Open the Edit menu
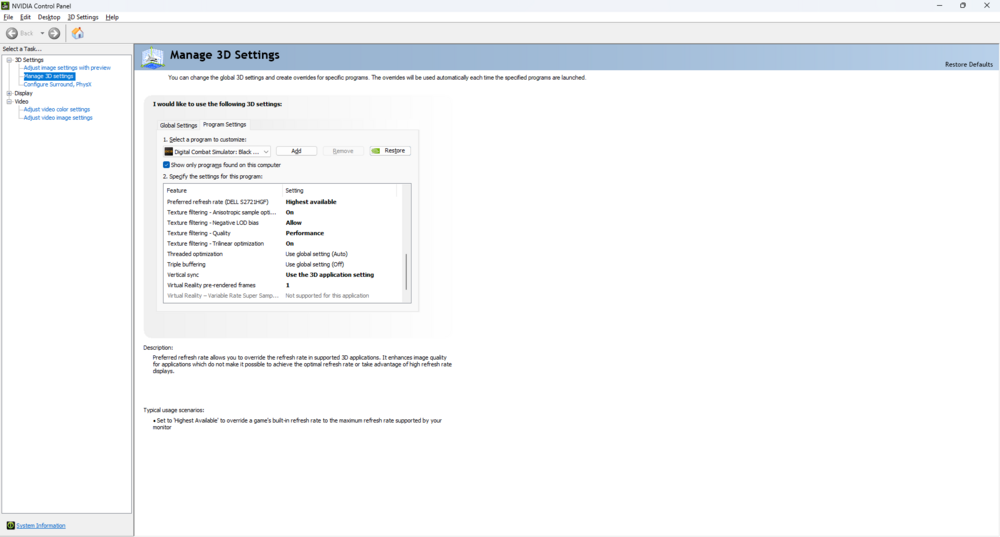 pos(26,17)
